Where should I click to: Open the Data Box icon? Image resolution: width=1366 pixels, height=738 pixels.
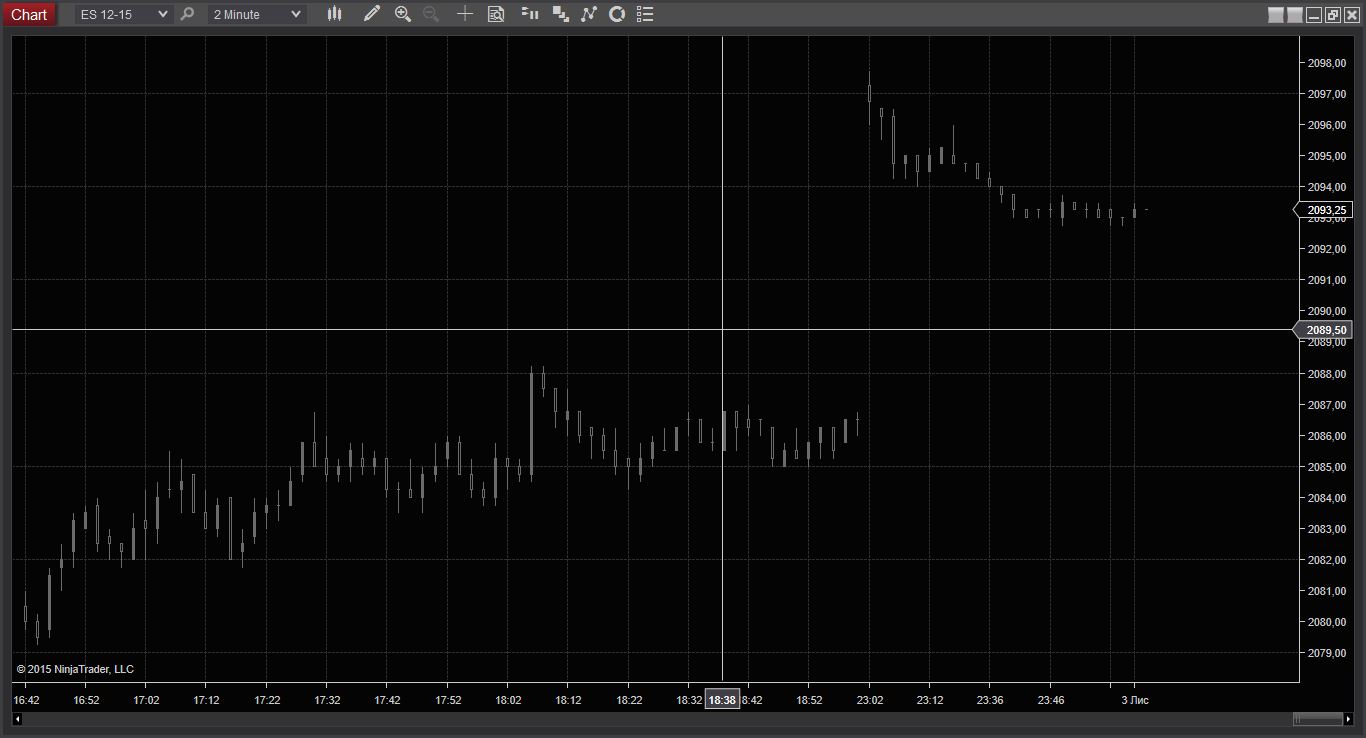[x=496, y=14]
